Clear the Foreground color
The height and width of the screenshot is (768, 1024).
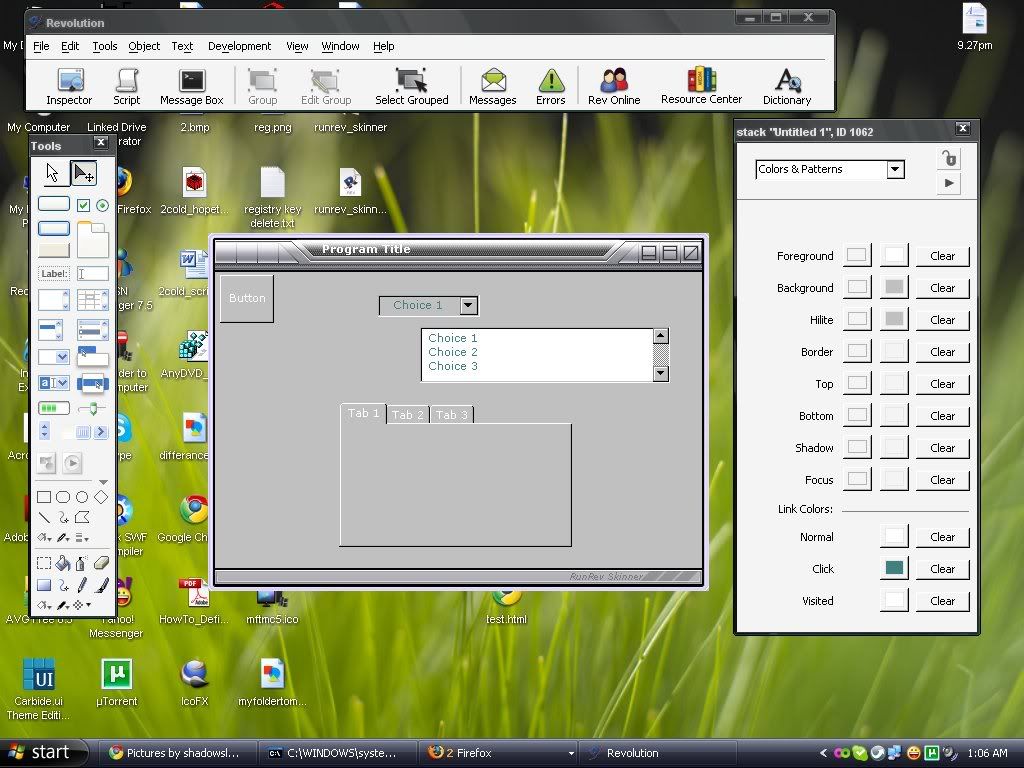pos(942,256)
